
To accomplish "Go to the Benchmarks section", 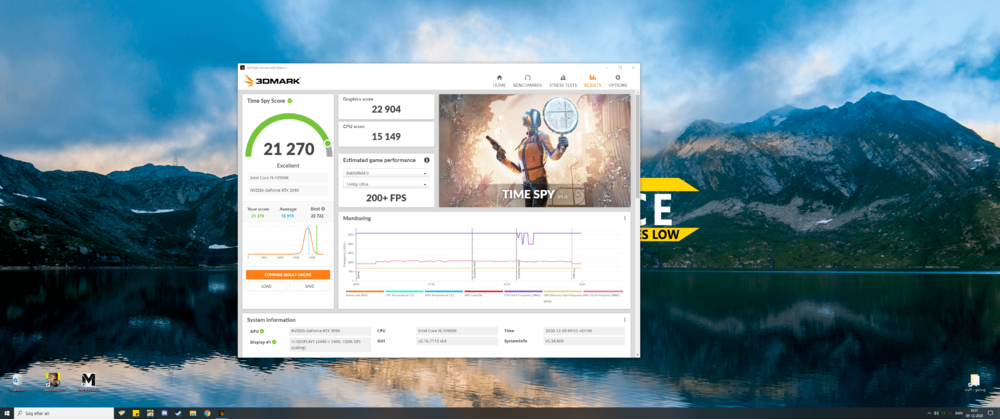I will pos(528,80).
